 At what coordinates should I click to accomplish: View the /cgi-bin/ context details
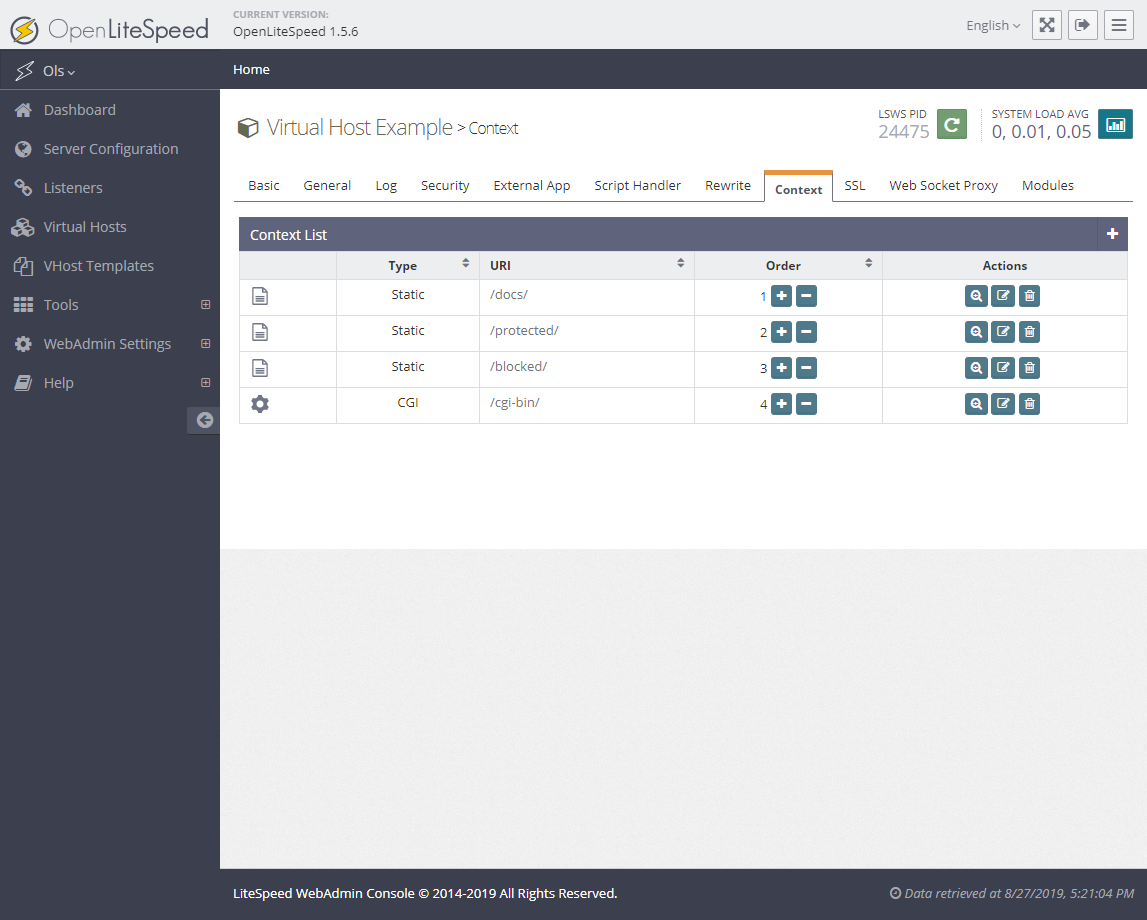pos(976,404)
